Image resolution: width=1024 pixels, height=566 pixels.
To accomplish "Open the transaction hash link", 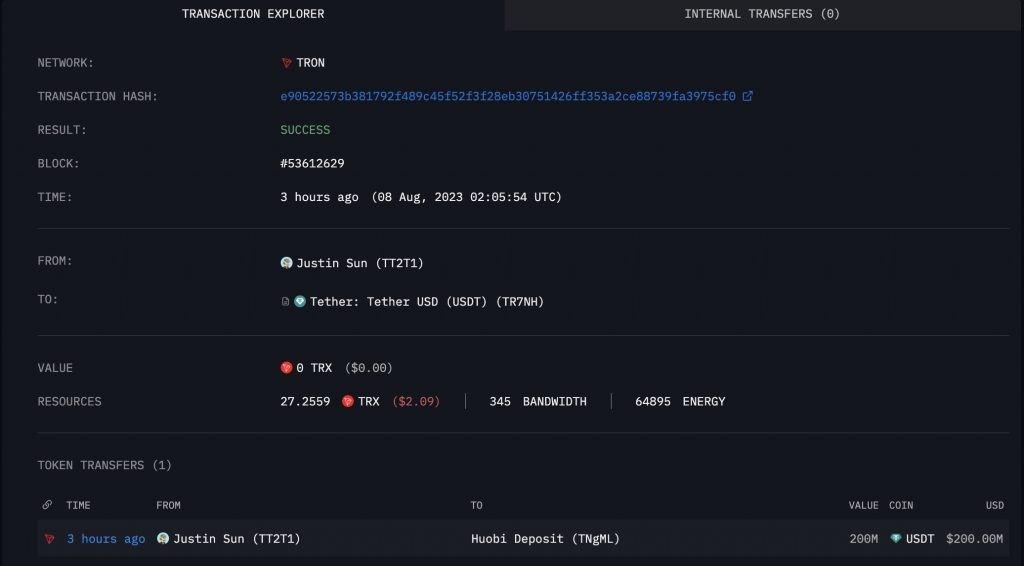I will click(x=507, y=97).
